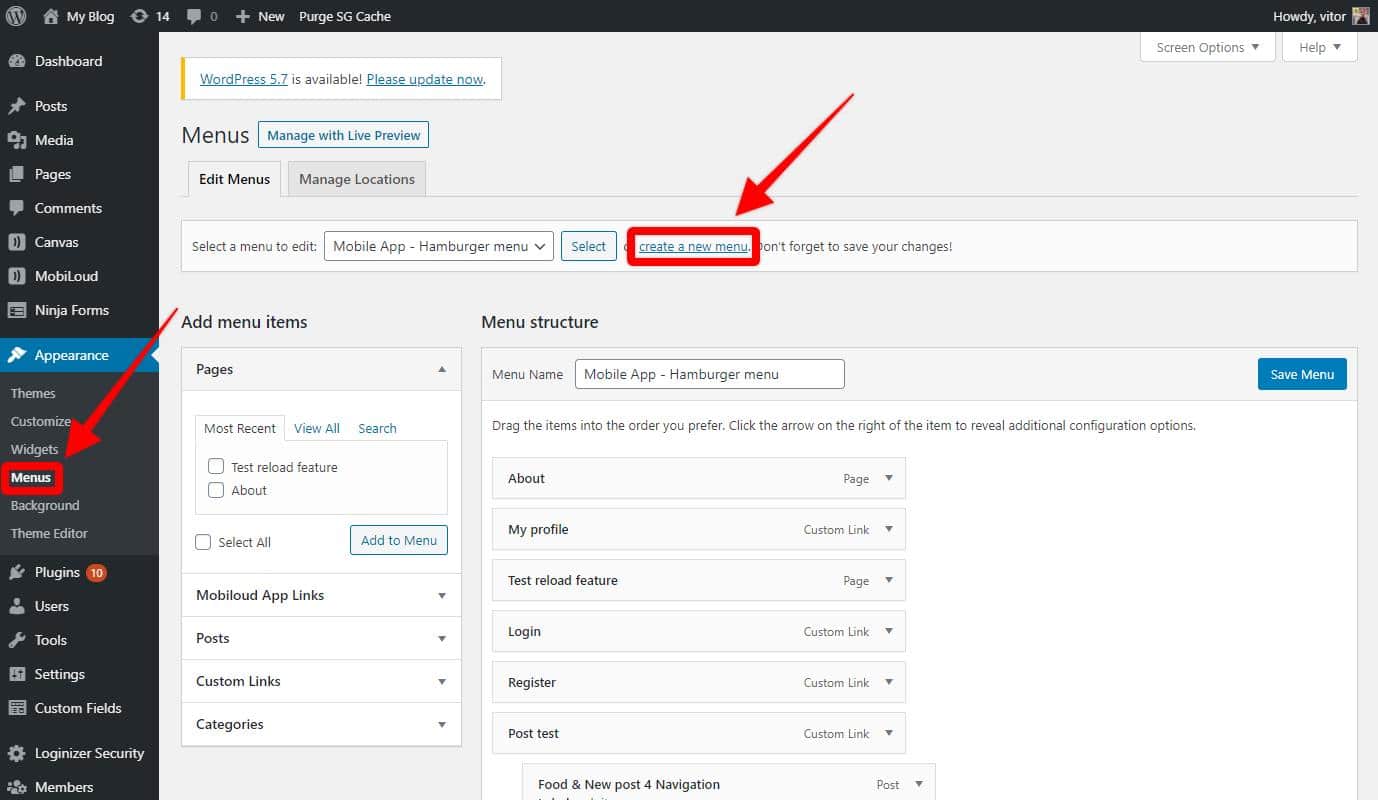This screenshot has height=800, width=1378.
Task: Expand the Posts menu items panel
Action: [442, 638]
